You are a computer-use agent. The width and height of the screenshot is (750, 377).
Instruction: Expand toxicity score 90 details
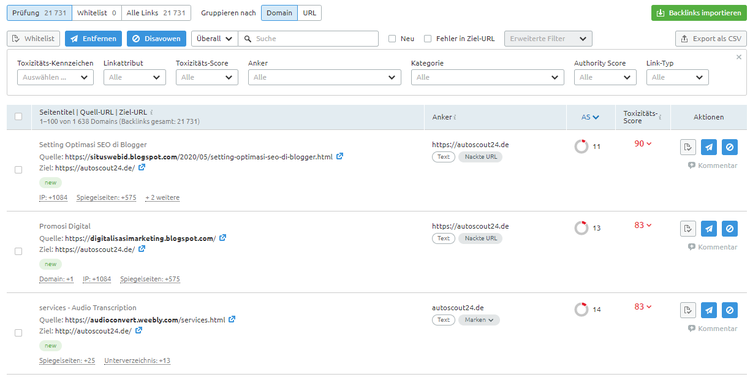click(x=643, y=144)
